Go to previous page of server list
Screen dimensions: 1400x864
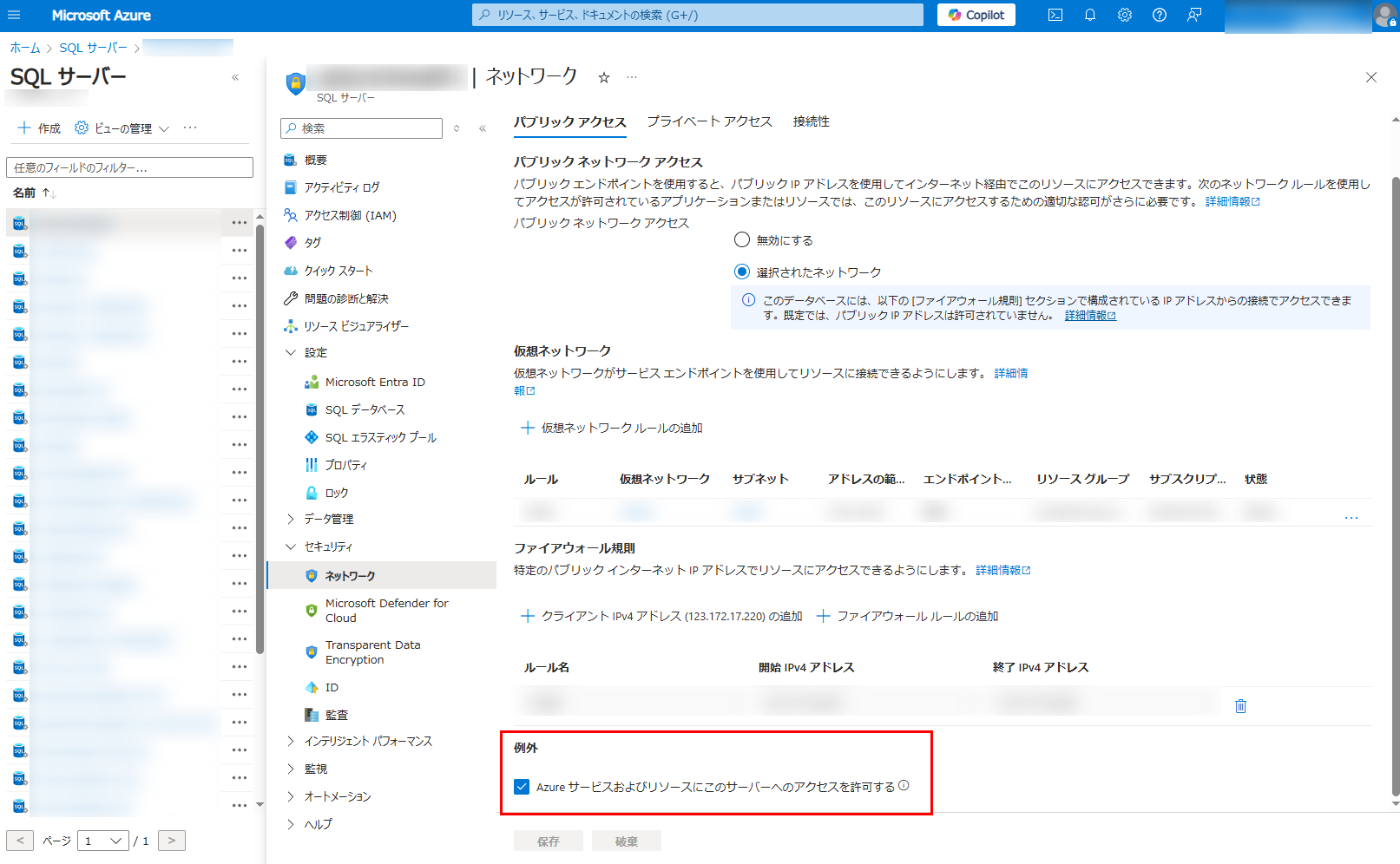pyautogui.click(x=20, y=841)
